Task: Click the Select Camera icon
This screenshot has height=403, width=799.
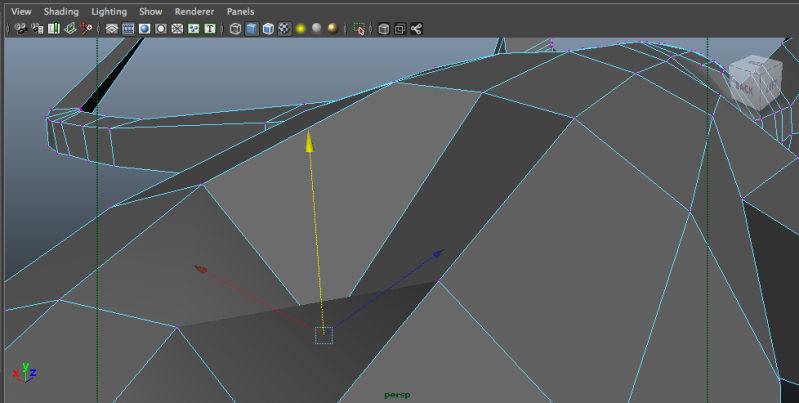Action: (20, 29)
